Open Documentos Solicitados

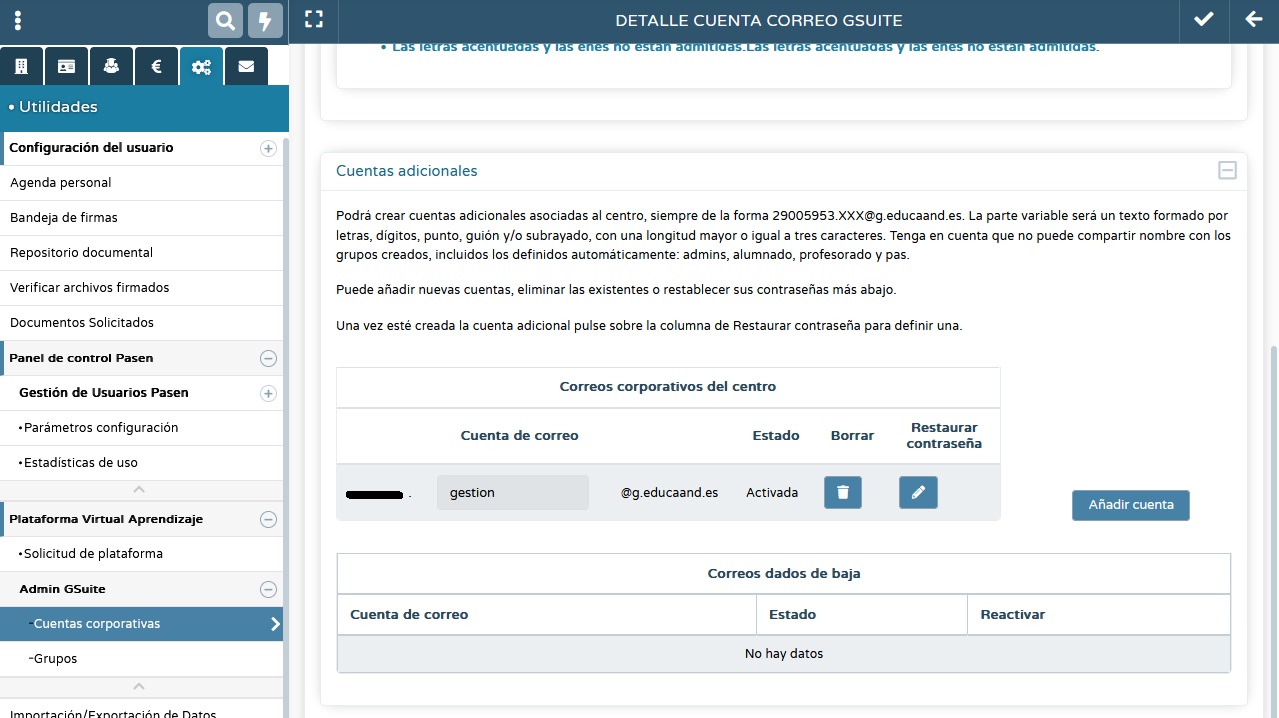coord(141,323)
